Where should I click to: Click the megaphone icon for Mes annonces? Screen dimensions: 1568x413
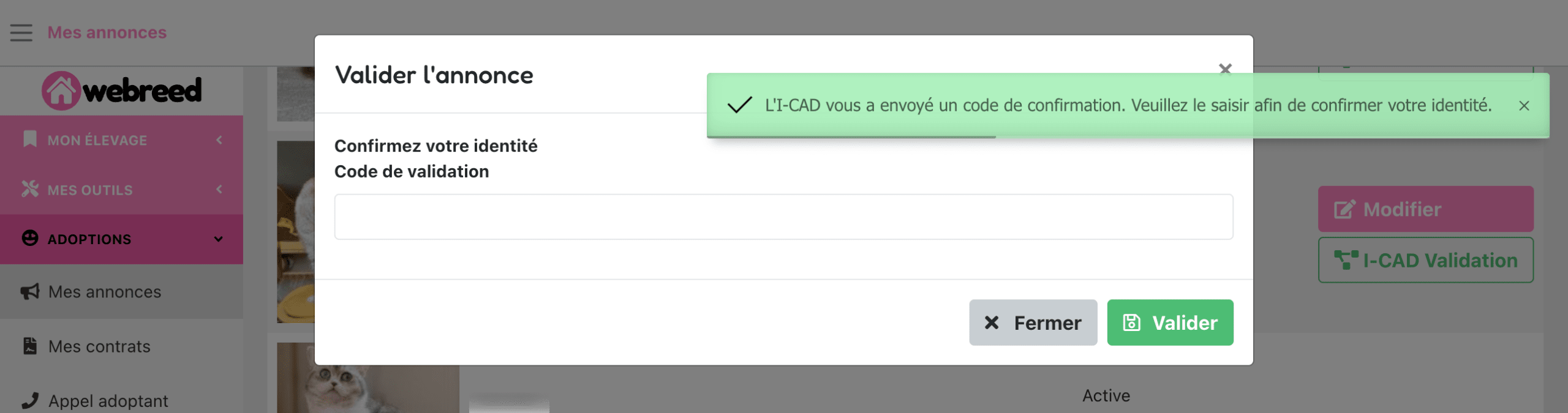click(29, 291)
